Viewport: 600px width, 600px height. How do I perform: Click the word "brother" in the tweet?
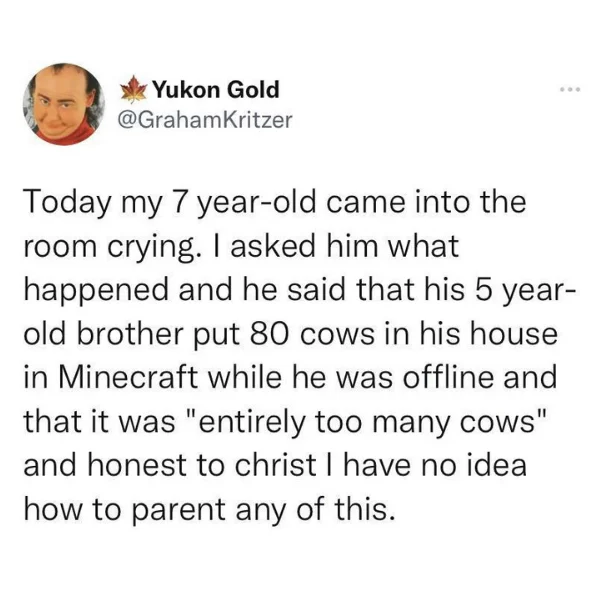click(130, 334)
